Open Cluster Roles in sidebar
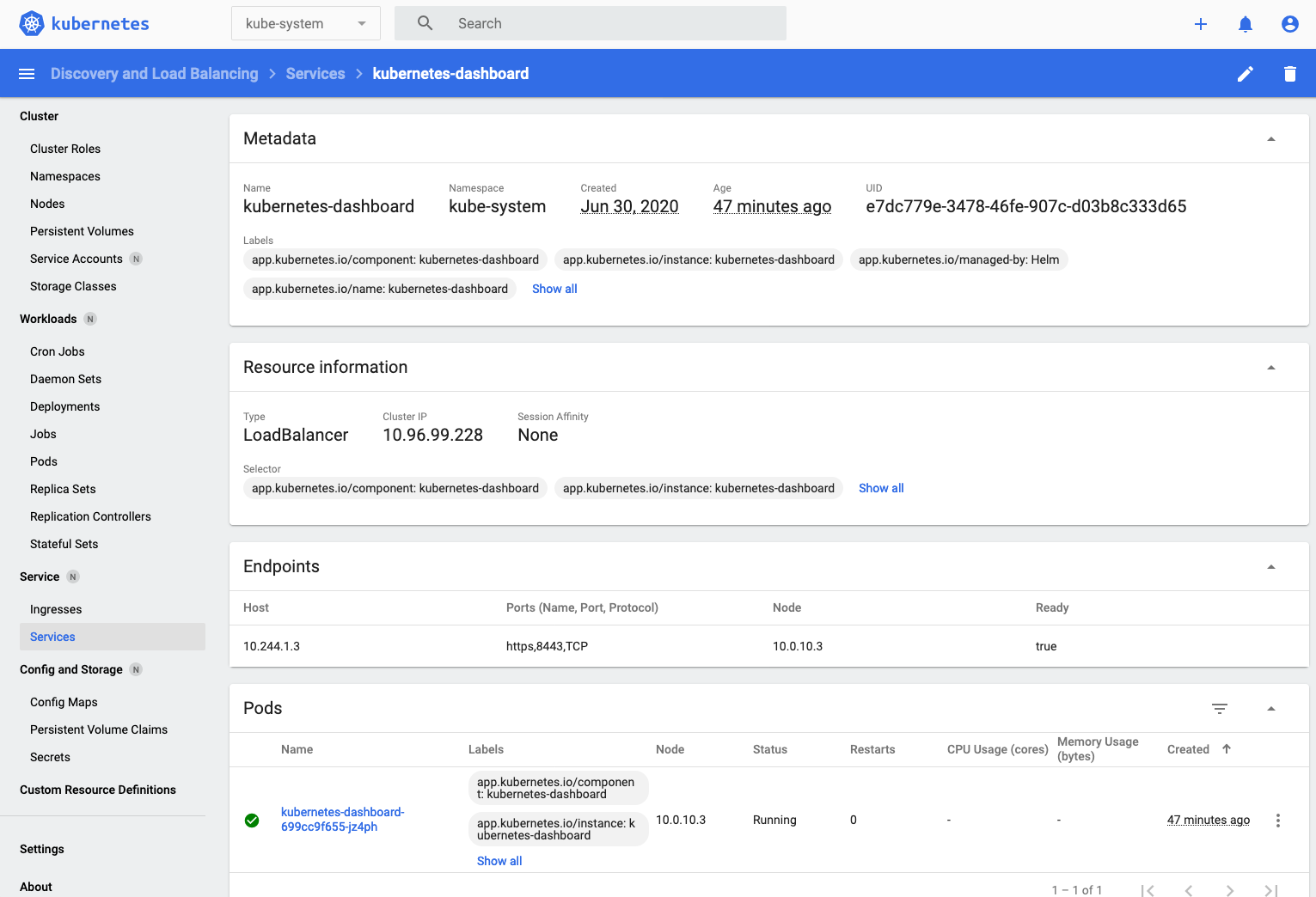This screenshot has width=1316, height=897. (x=65, y=149)
